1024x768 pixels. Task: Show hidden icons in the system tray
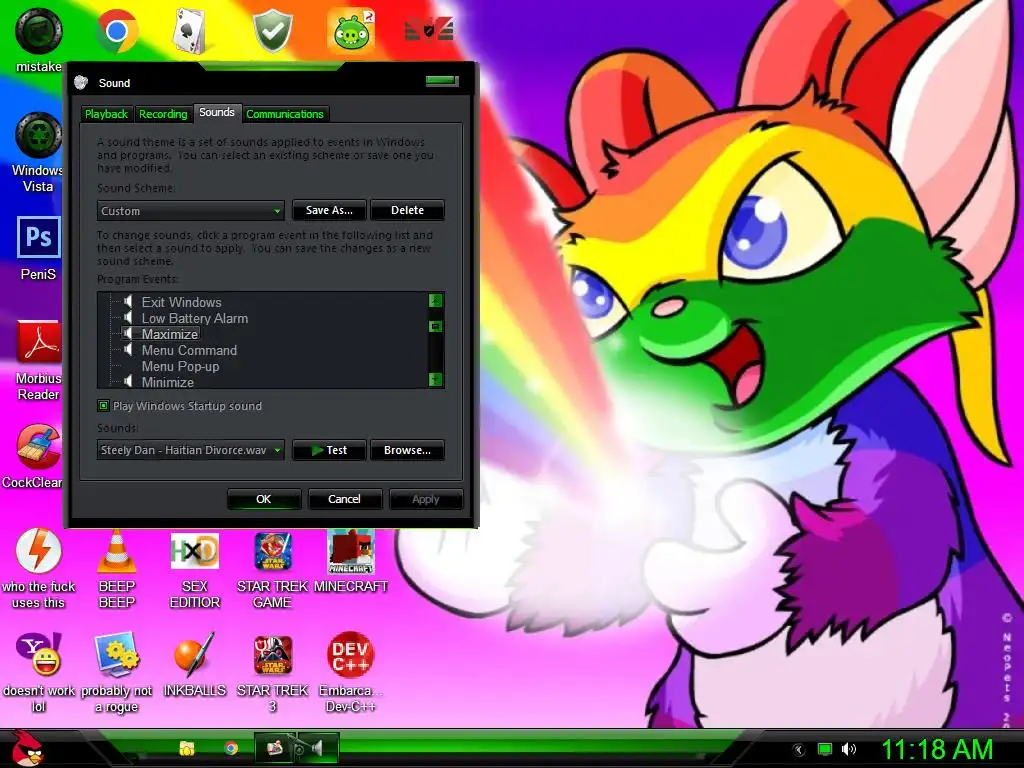(798, 750)
